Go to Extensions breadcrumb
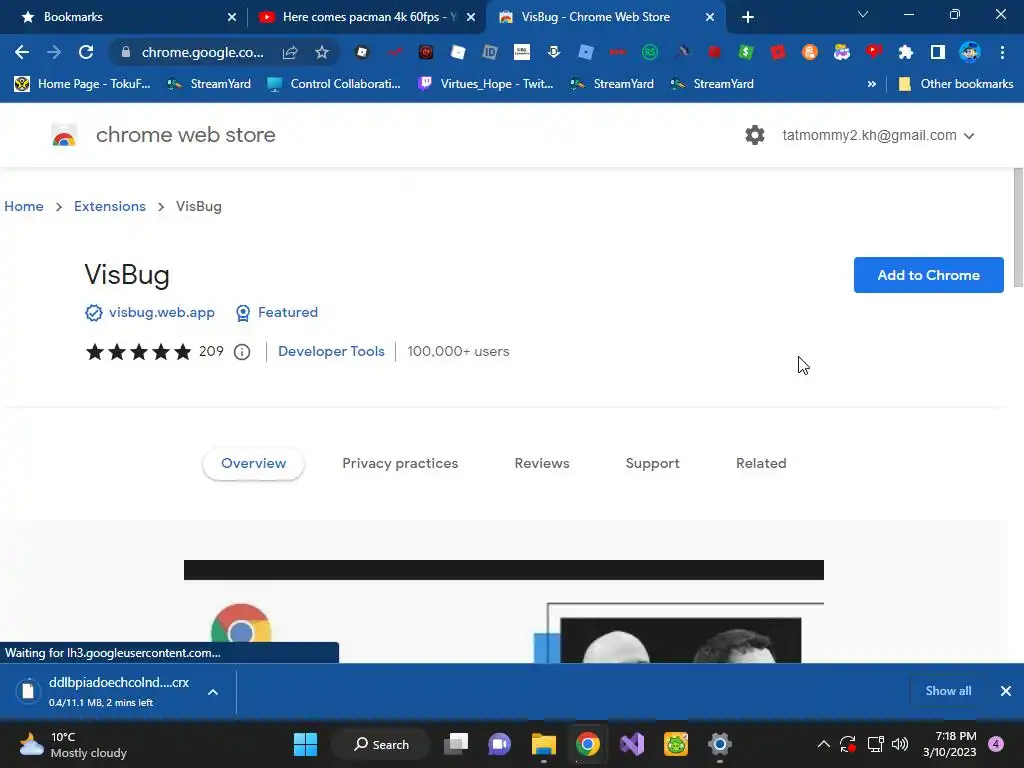The image size is (1024, 768). point(110,206)
